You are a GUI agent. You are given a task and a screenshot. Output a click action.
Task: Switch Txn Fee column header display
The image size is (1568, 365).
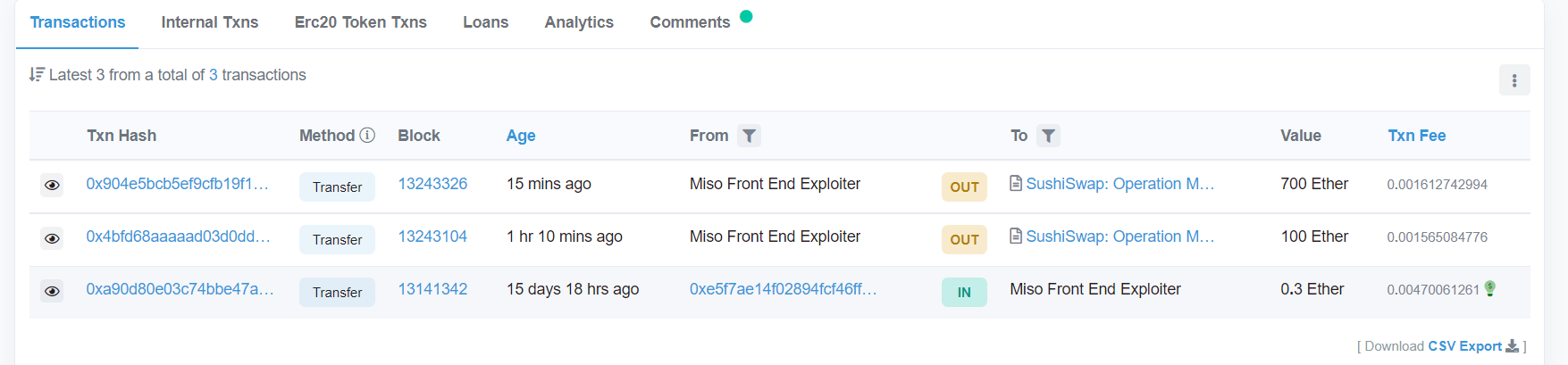[x=1416, y=136]
